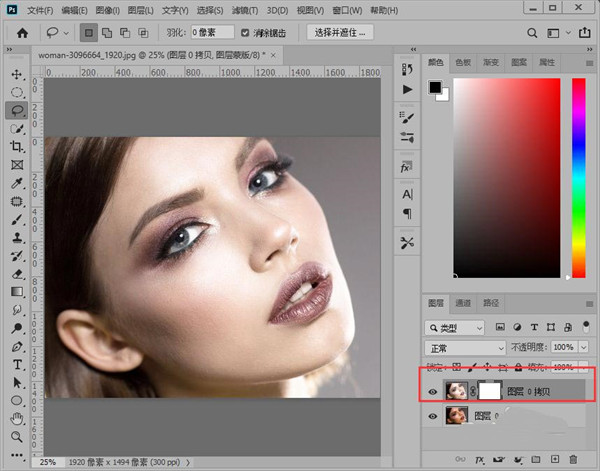
Task: Toggle the 消除锯齿 anti-alias checkbox
Action: click(246, 32)
